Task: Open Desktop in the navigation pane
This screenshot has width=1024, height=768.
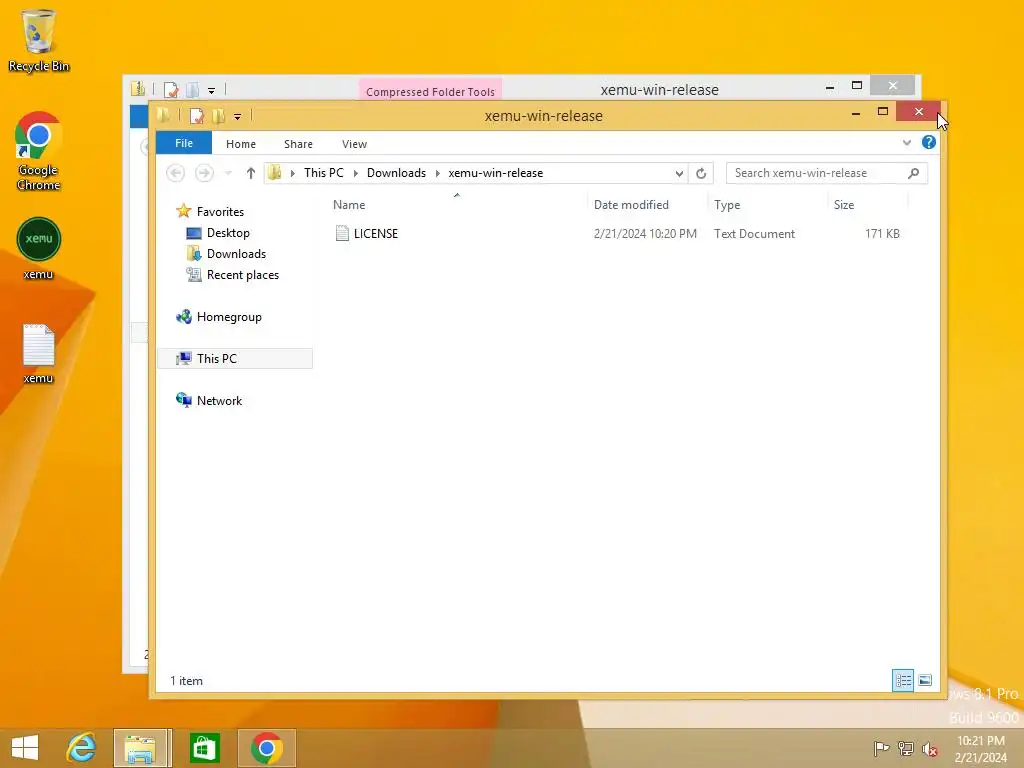Action: 228,232
